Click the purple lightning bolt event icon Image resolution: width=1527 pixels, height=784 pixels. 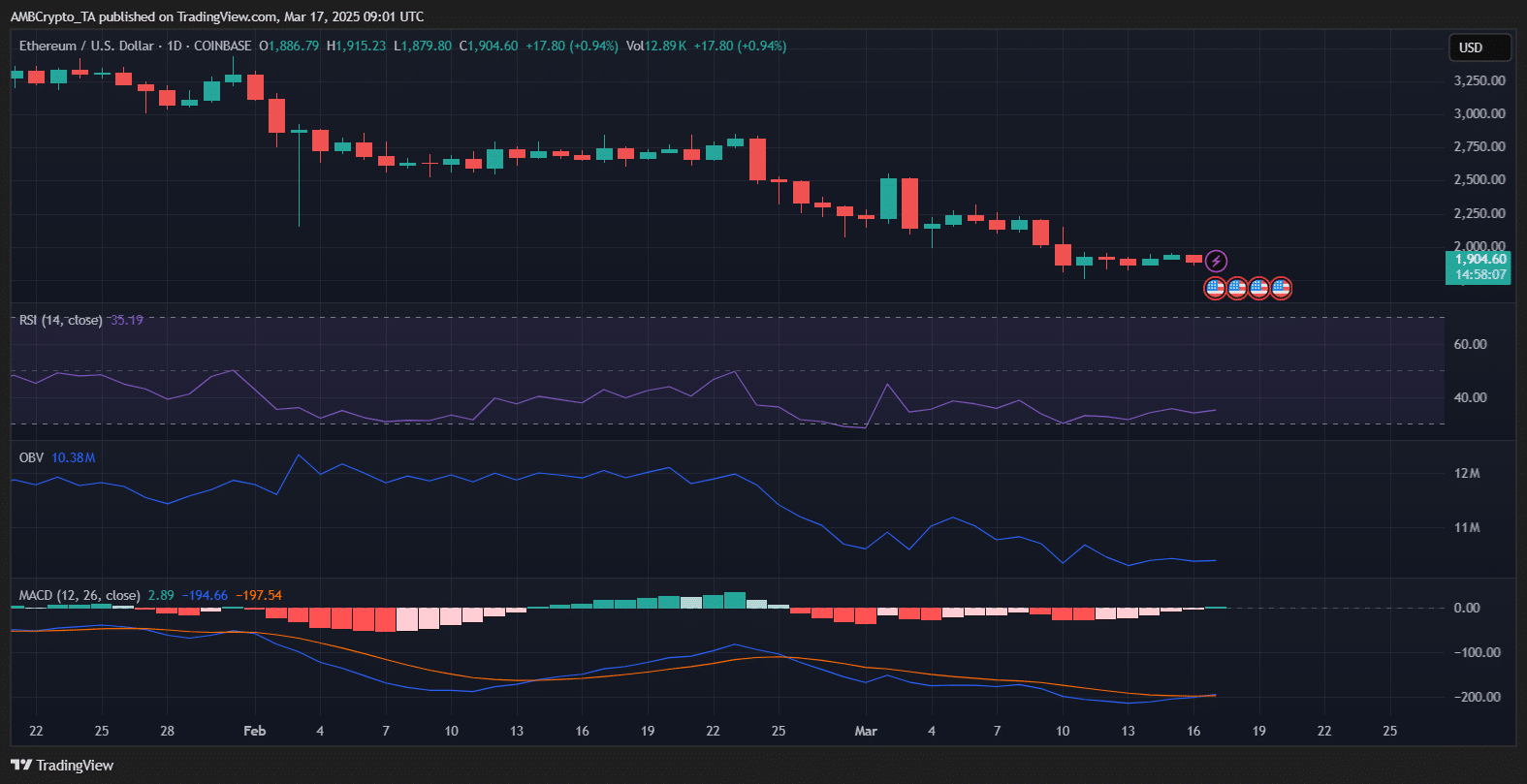click(1216, 261)
